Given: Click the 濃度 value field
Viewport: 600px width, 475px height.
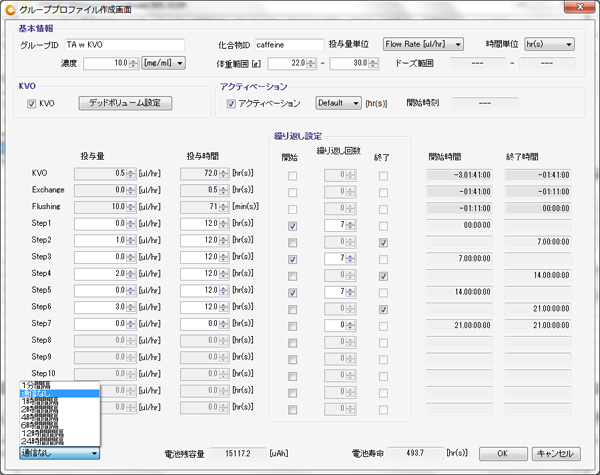Looking at the screenshot, I should 106,63.
